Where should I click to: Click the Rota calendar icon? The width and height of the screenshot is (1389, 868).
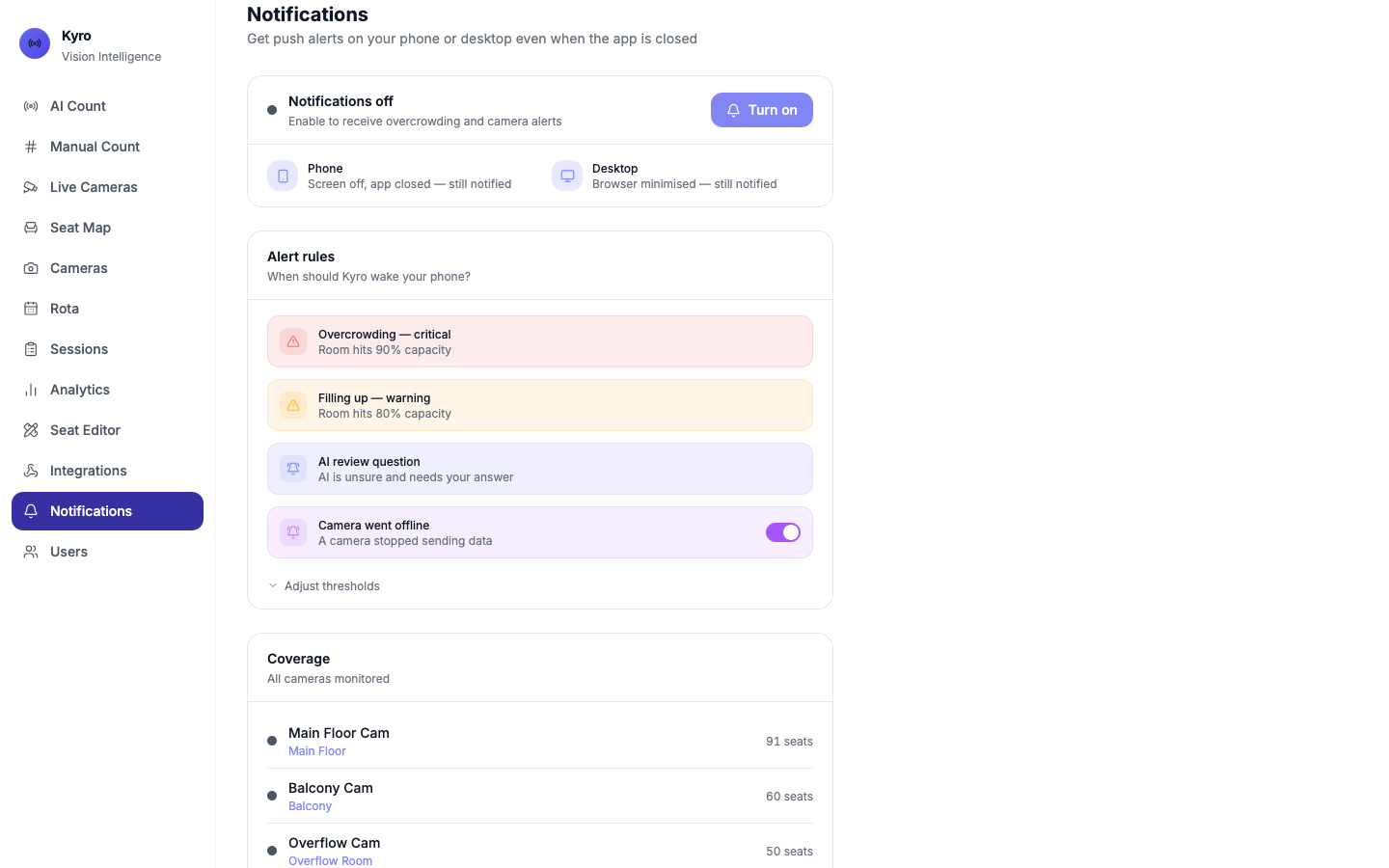tap(31, 309)
